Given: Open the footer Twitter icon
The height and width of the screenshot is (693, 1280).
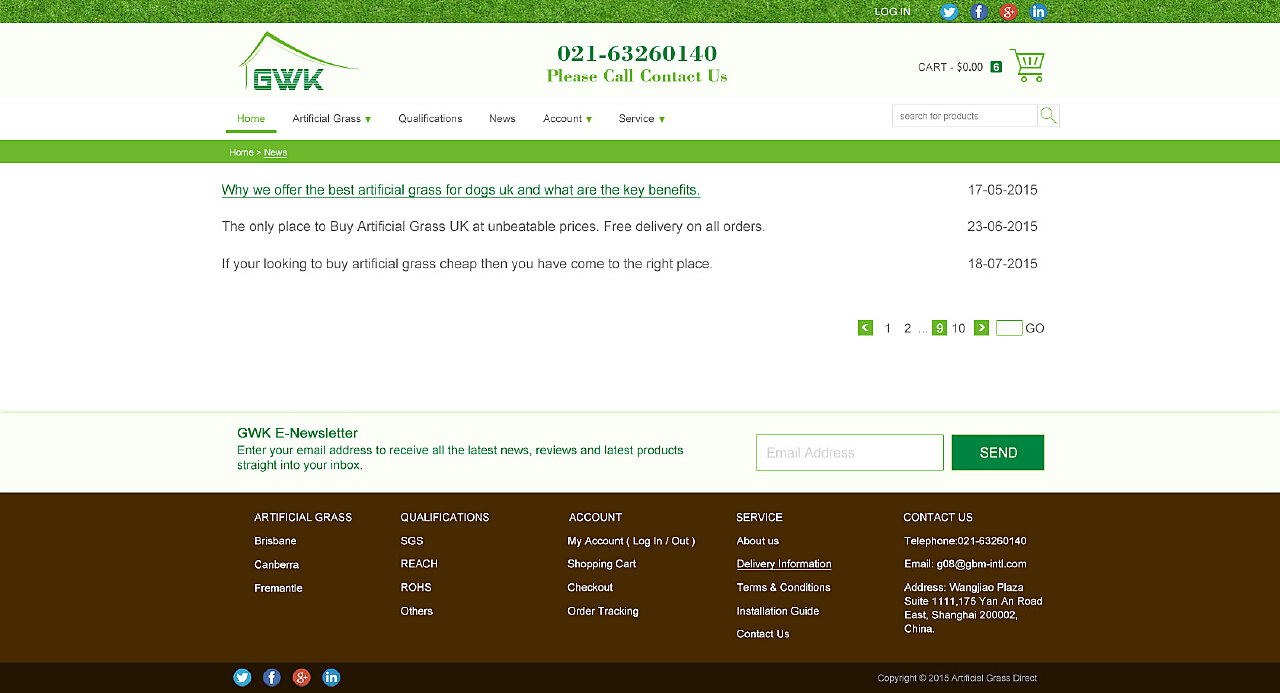Looking at the screenshot, I should [242, 678].
